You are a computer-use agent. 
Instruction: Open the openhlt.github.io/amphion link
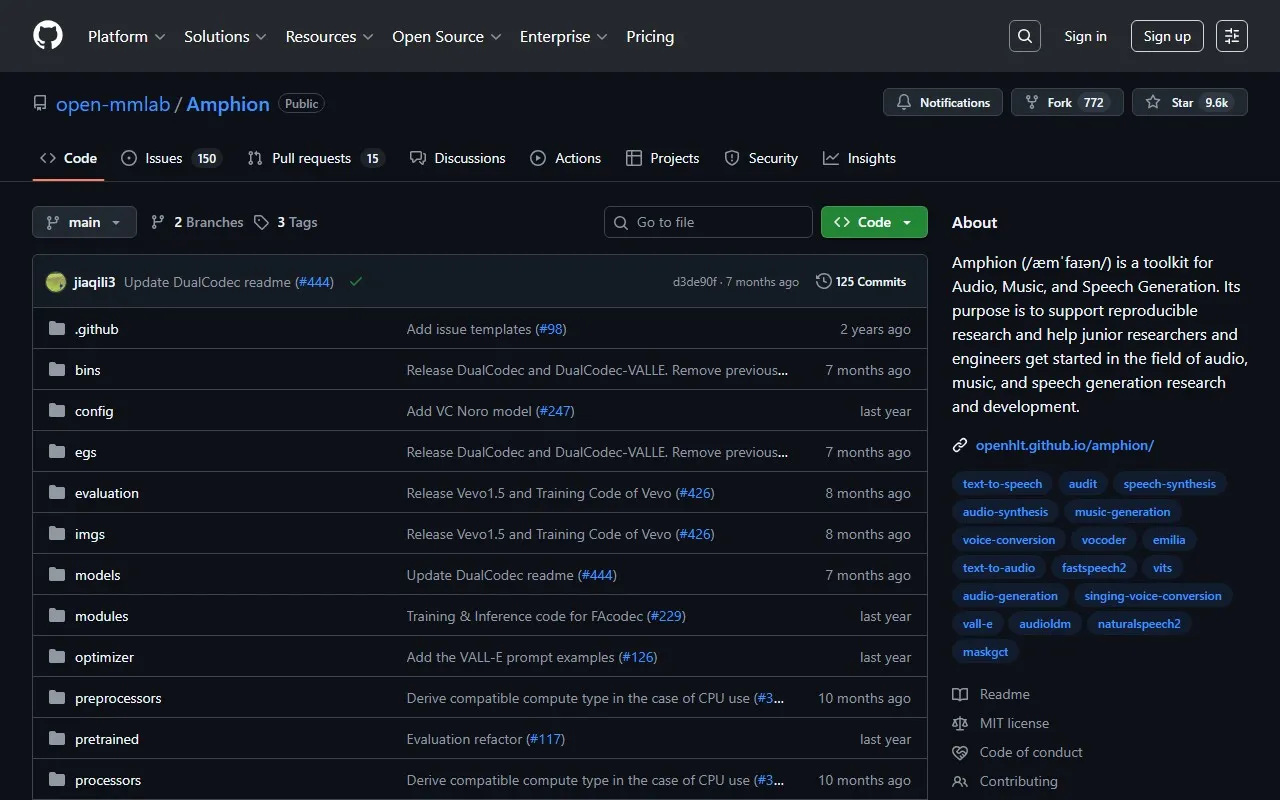pyautogui.click(x=1064, y=445)
